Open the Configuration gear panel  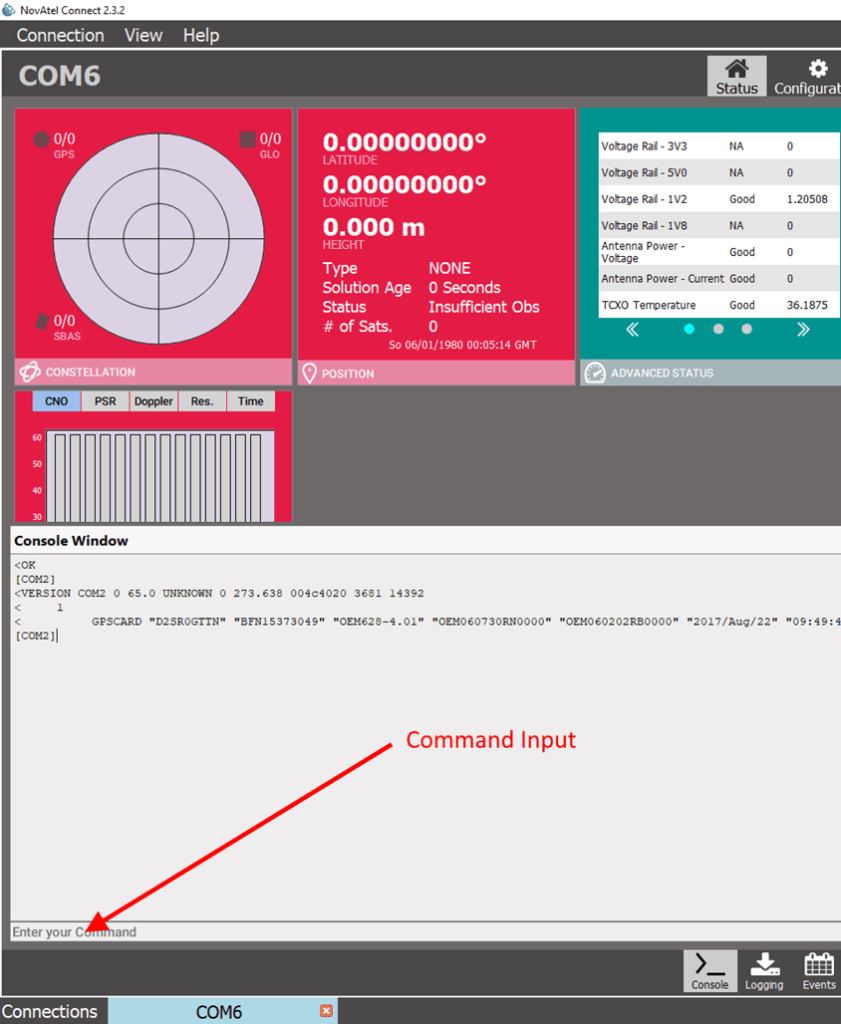(x=810, y=76)
